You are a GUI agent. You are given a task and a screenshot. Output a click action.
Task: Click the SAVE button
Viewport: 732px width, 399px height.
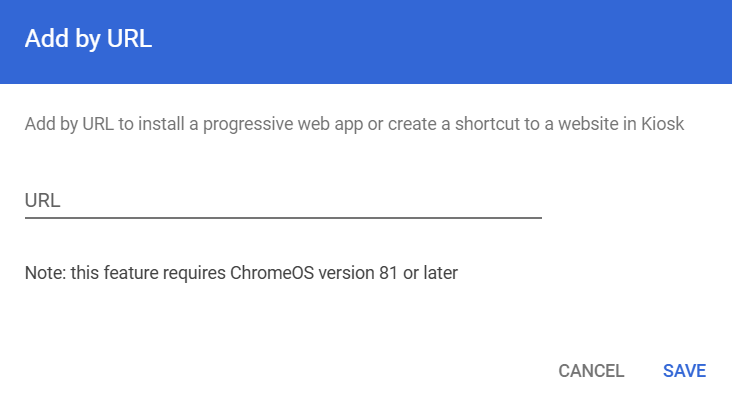click(684, 371)
